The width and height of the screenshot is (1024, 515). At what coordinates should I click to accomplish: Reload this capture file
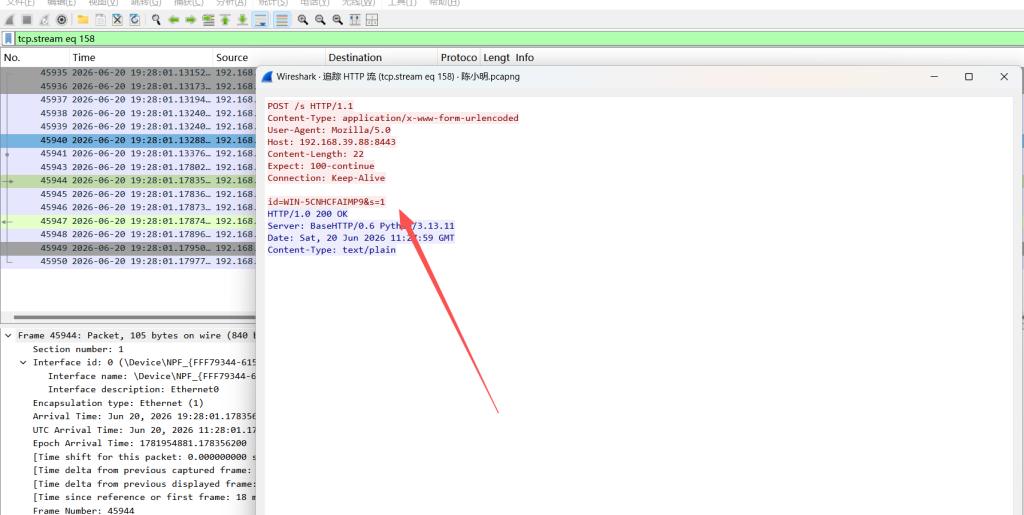tap(135, 20)
